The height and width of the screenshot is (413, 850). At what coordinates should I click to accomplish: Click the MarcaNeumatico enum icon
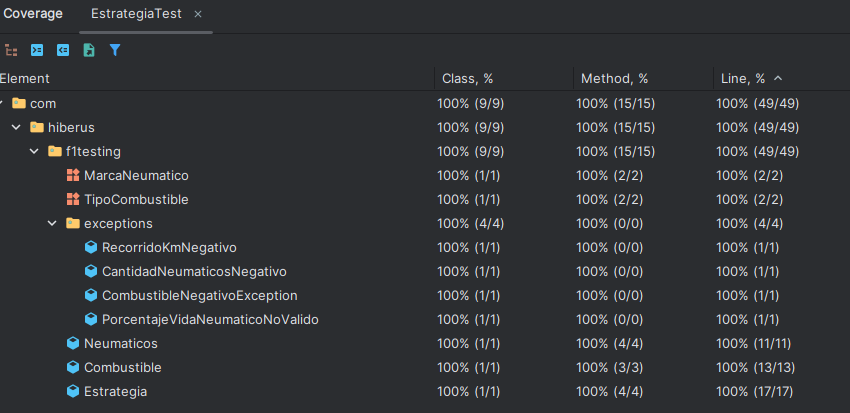point(72,175)
